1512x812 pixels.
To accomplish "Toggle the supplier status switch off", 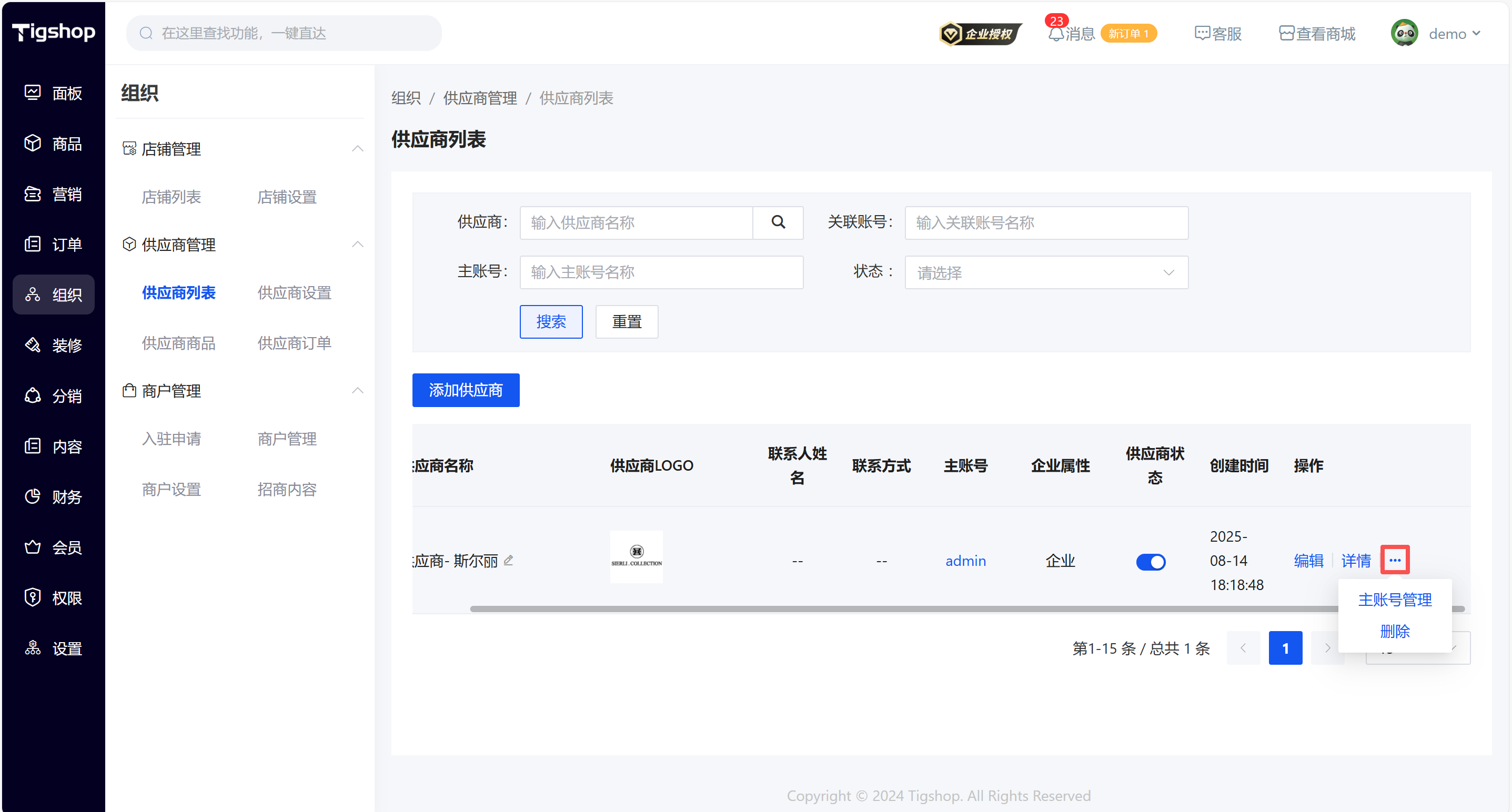I will (1151, 562).
